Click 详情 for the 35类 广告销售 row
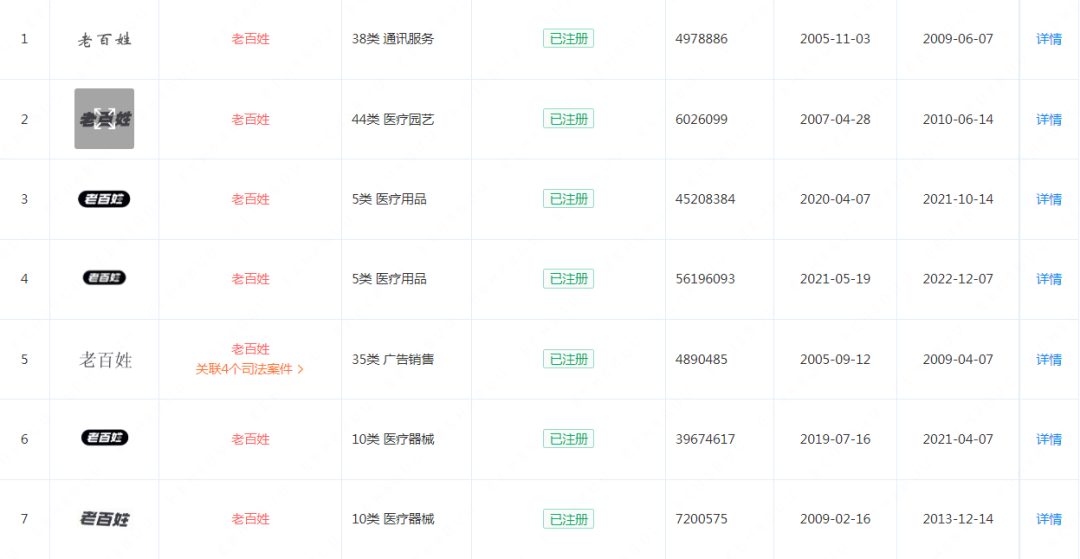This screenshot has height=559, width=1080. pyautogui.click(x=1049, y=359)
